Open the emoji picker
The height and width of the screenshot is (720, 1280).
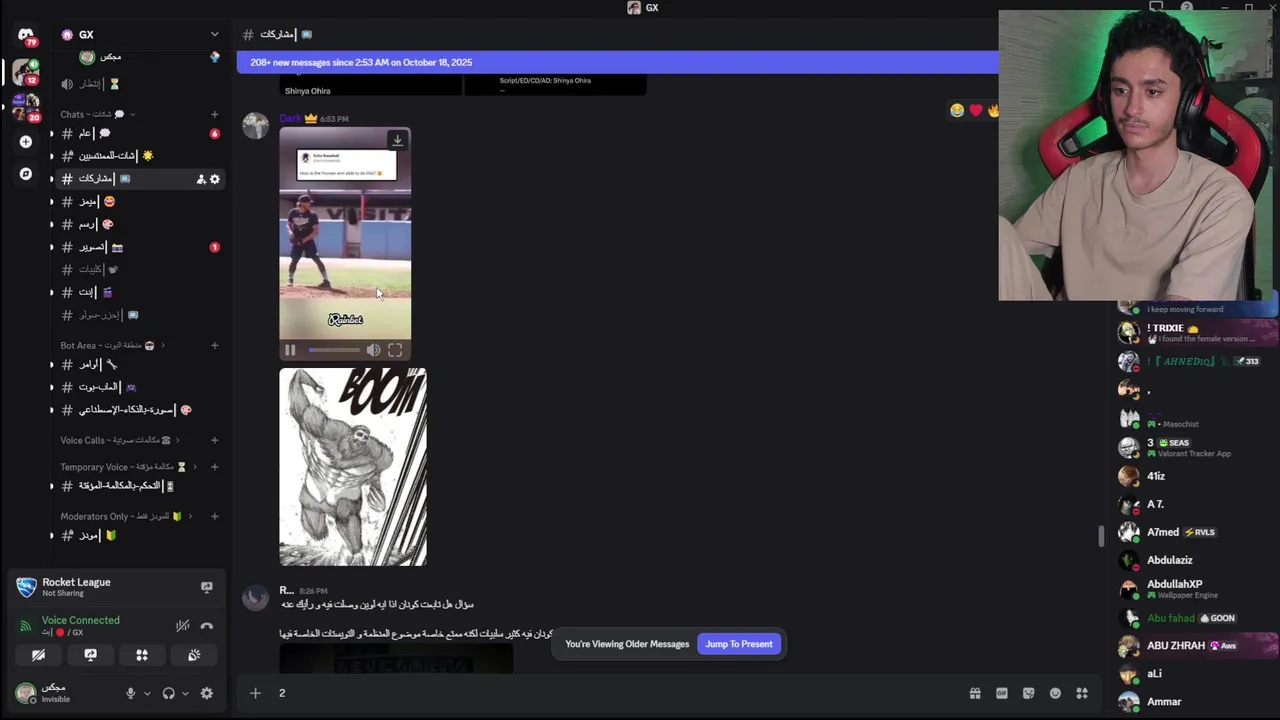(1055, 693)
